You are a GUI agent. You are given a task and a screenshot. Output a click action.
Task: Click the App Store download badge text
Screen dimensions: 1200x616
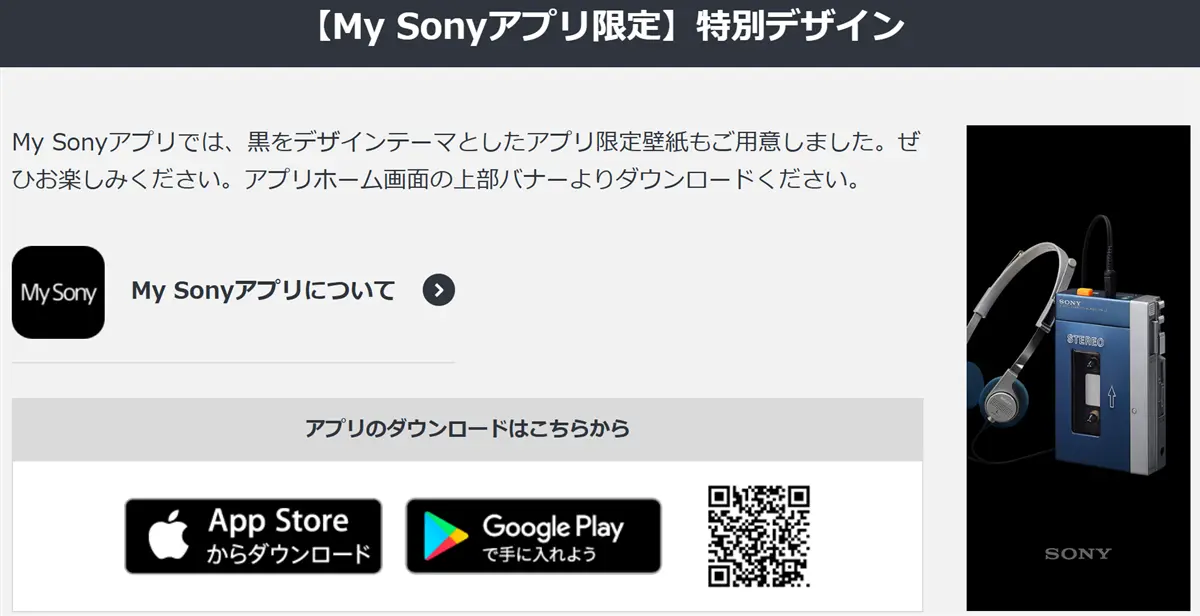coord(278,521)
